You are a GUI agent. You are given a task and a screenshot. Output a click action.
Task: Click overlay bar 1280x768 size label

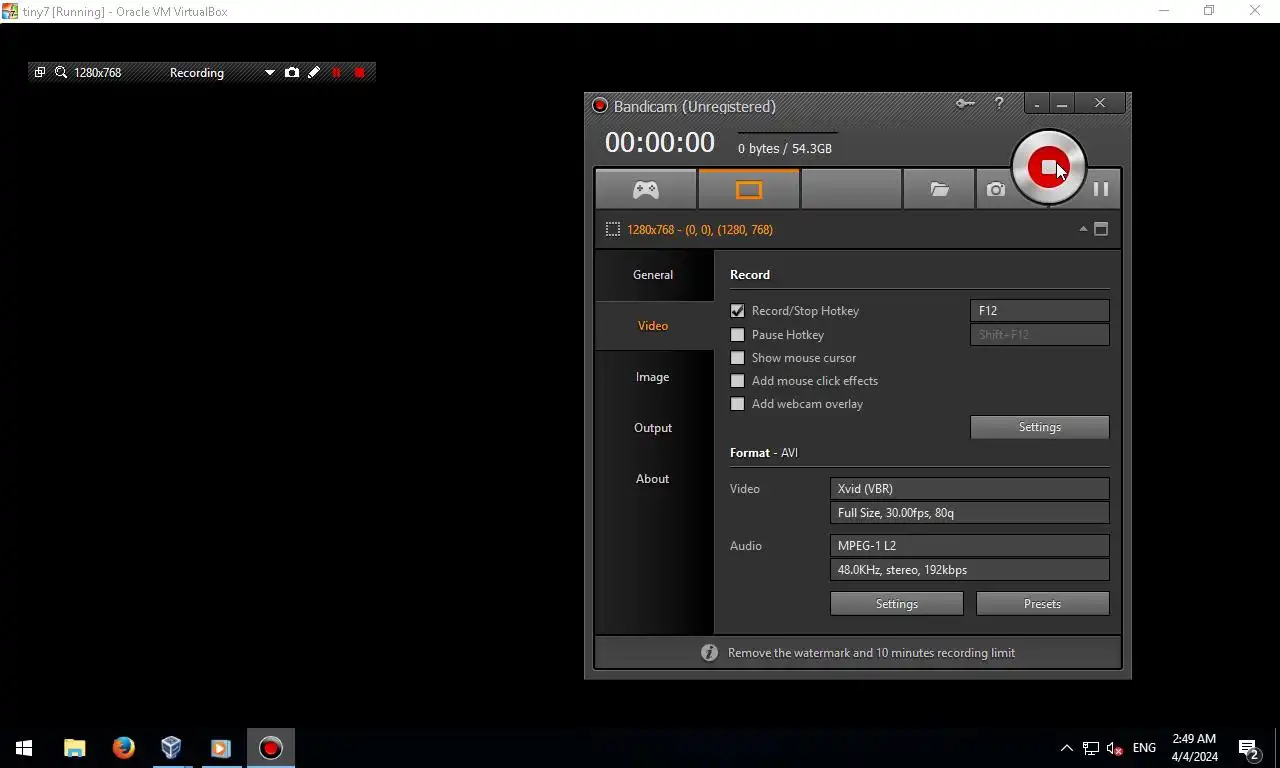pos(98,73)
